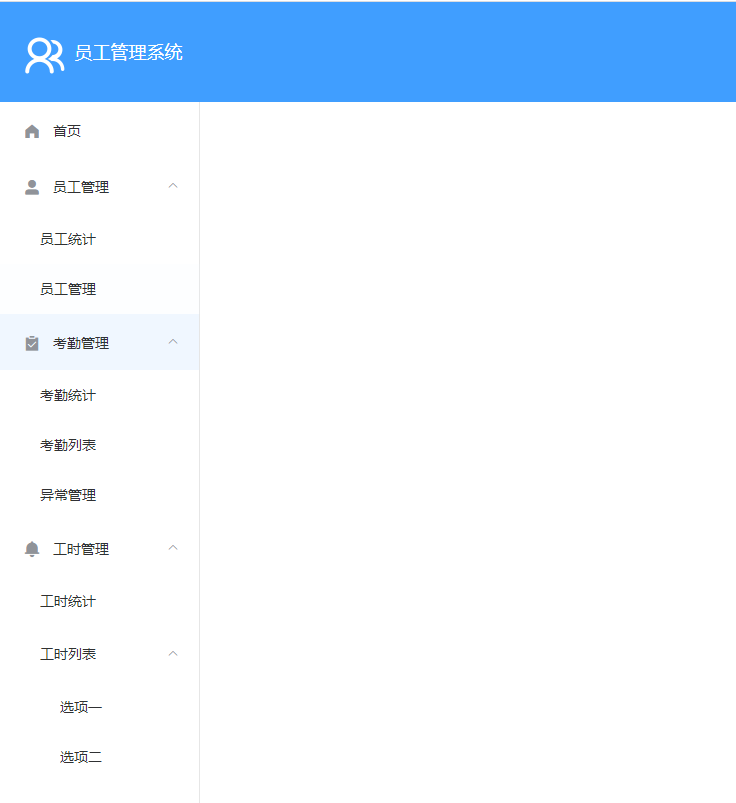Collapse the 考勤管理 submenu chevron
Screen dimensions: 736x803
[173, 342]
